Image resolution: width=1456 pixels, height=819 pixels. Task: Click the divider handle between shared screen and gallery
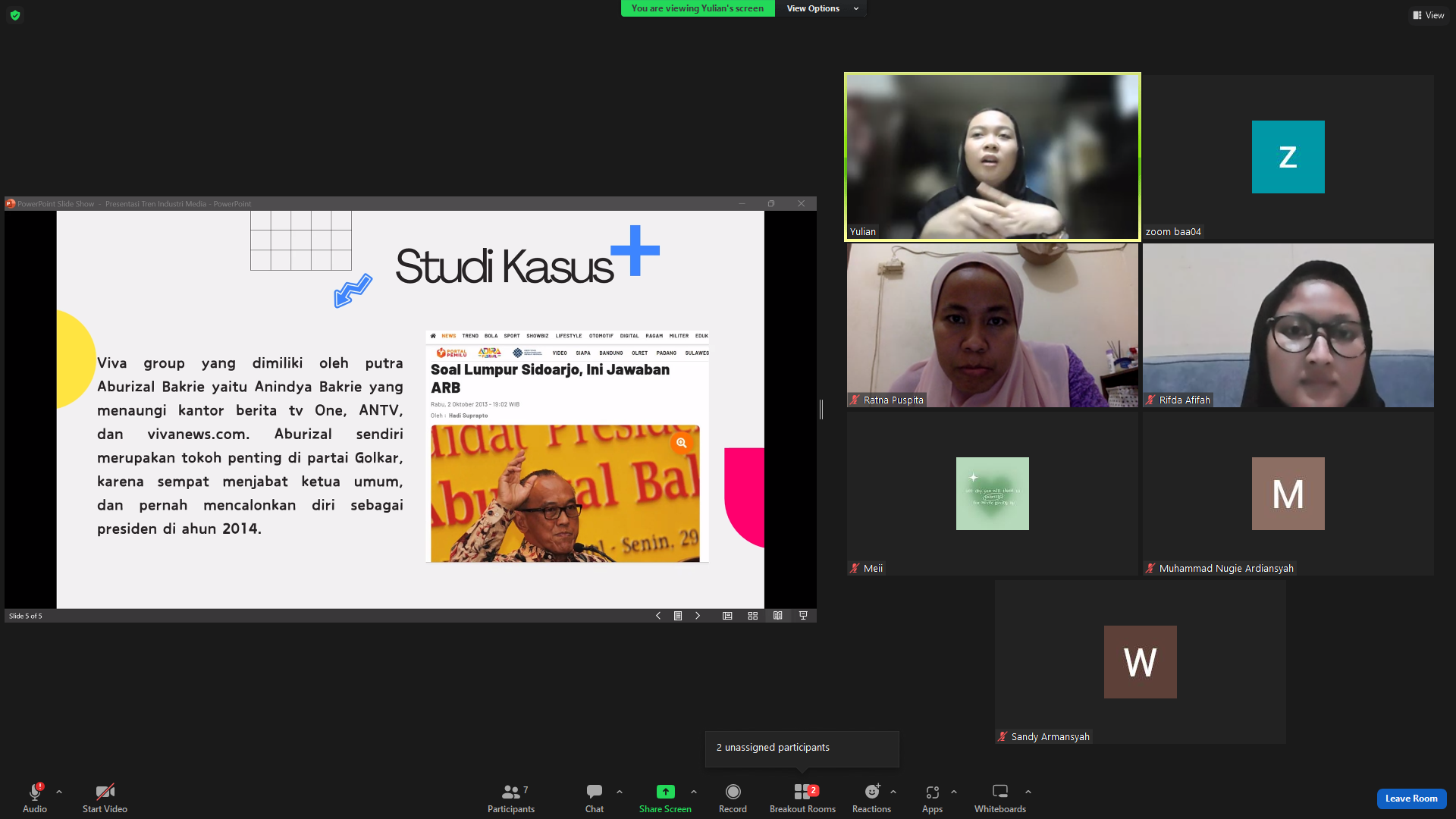(x=821, y=409)
